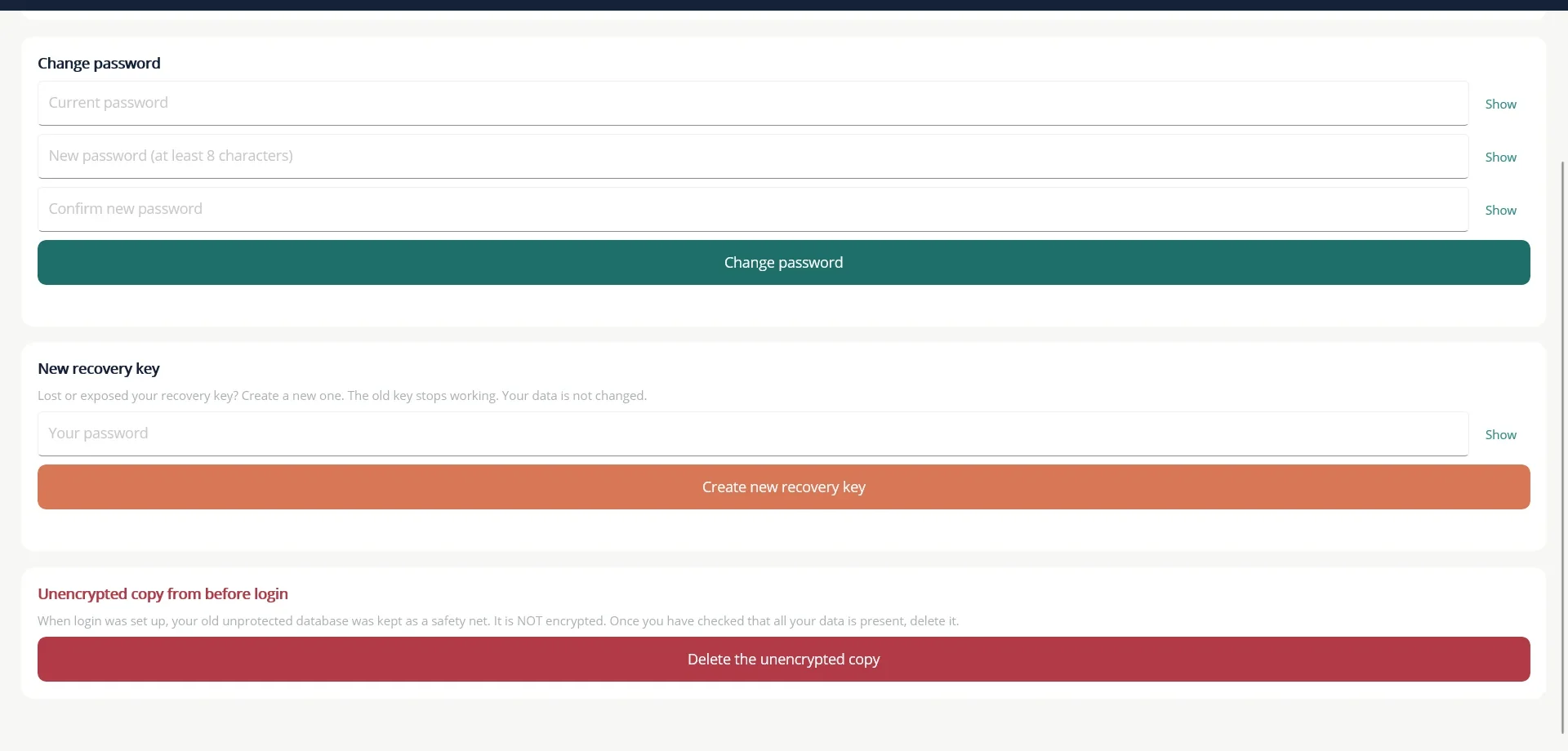Click the green Change password button
This screenshot has width=1568, height=751.
pyautogui.click(x=784, y=262)
